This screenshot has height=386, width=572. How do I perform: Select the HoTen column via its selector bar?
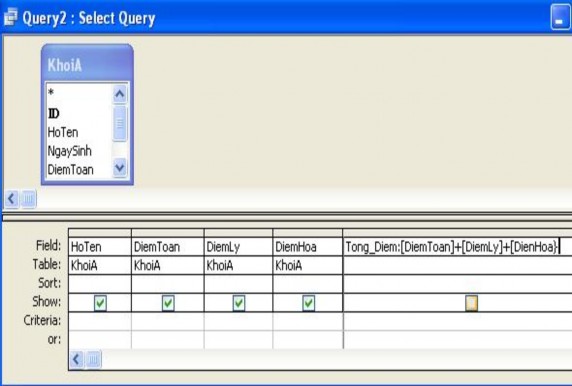click(100, 233)
